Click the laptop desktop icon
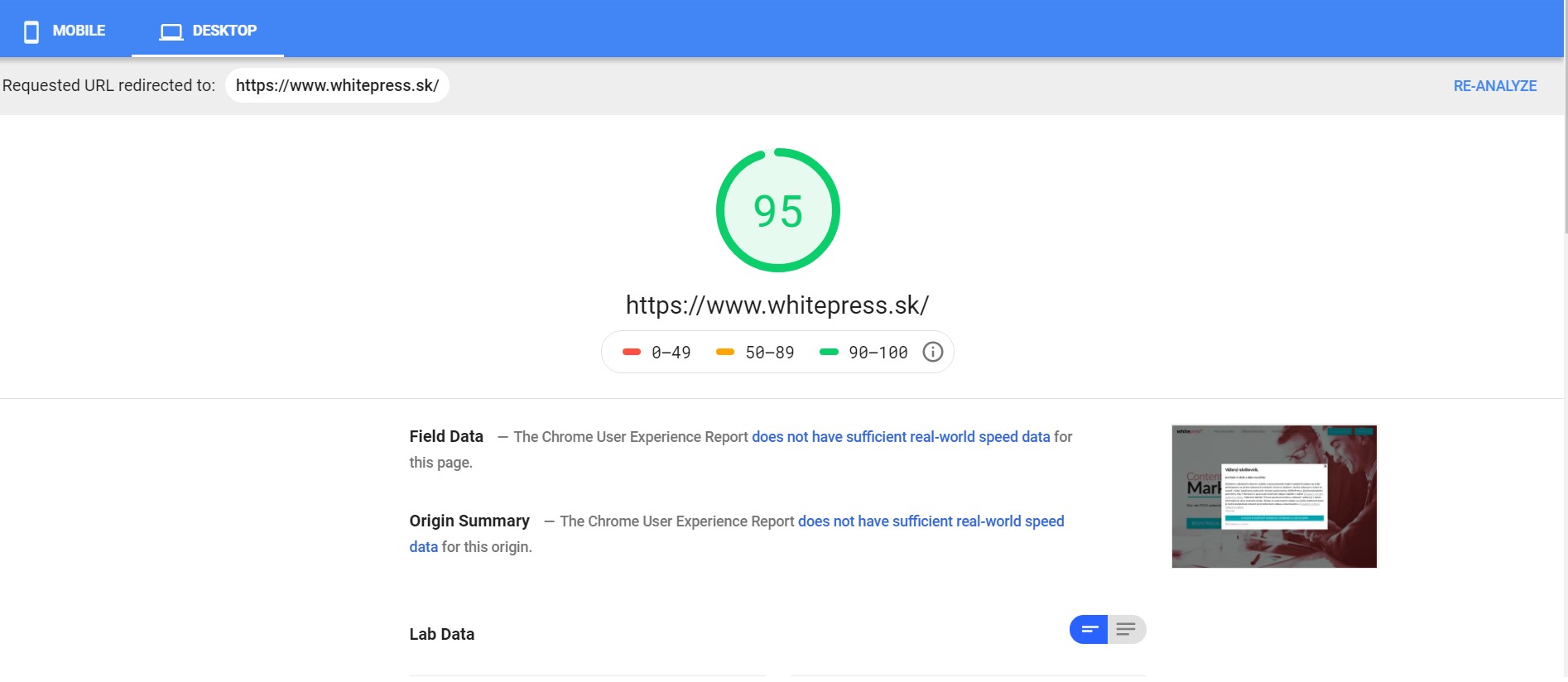The width and height of the screenshot is (1568, 682). 171,31
